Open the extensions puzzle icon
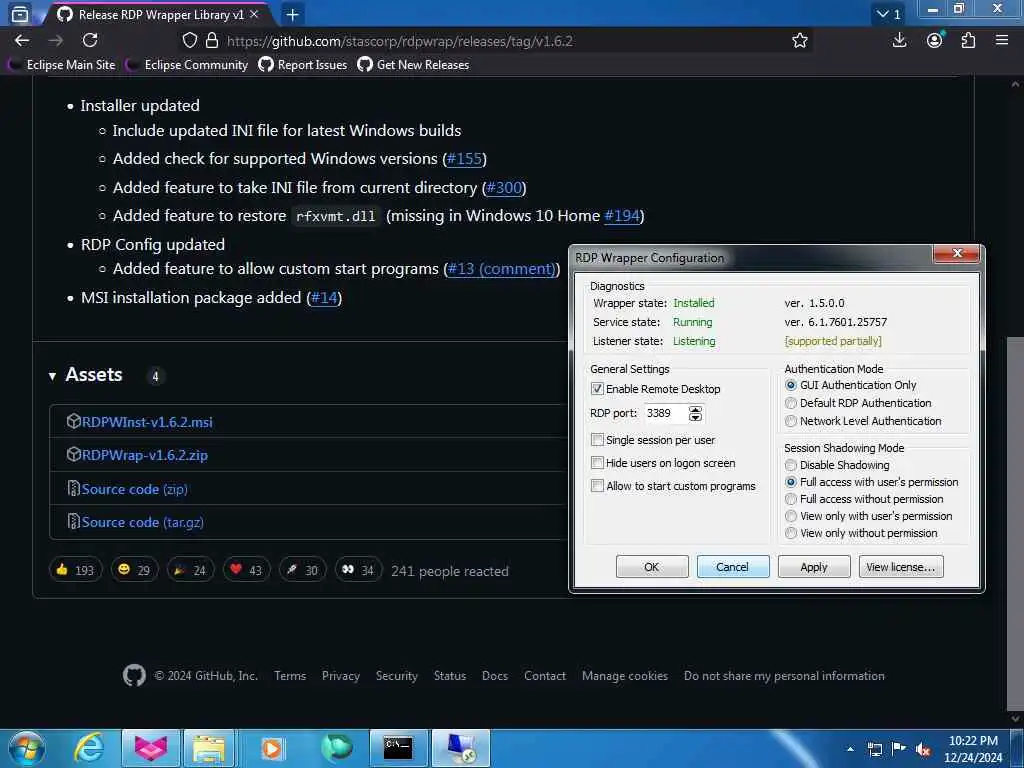Image resolution: width=1024 pixels, height=768 pixels. click(x=968, y=40)
